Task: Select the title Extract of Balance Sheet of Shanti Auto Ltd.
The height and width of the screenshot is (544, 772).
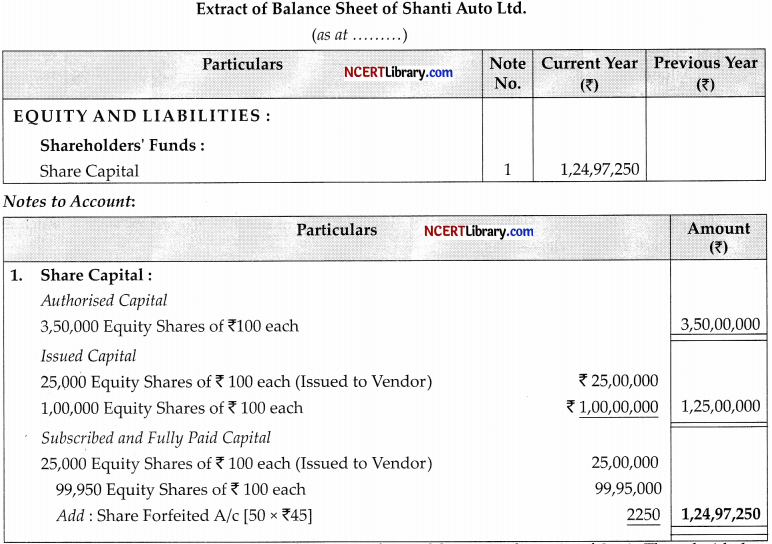Action: tap(361, 9)
